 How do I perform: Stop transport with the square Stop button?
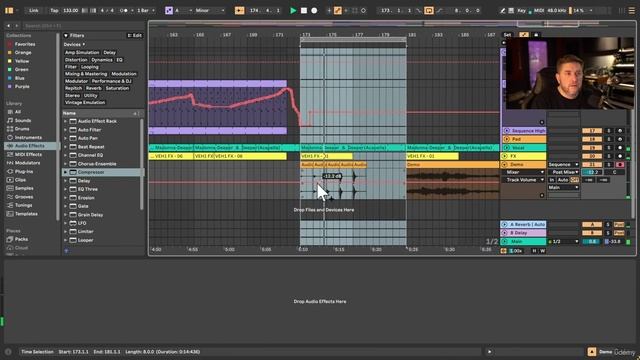click(304, 11)
